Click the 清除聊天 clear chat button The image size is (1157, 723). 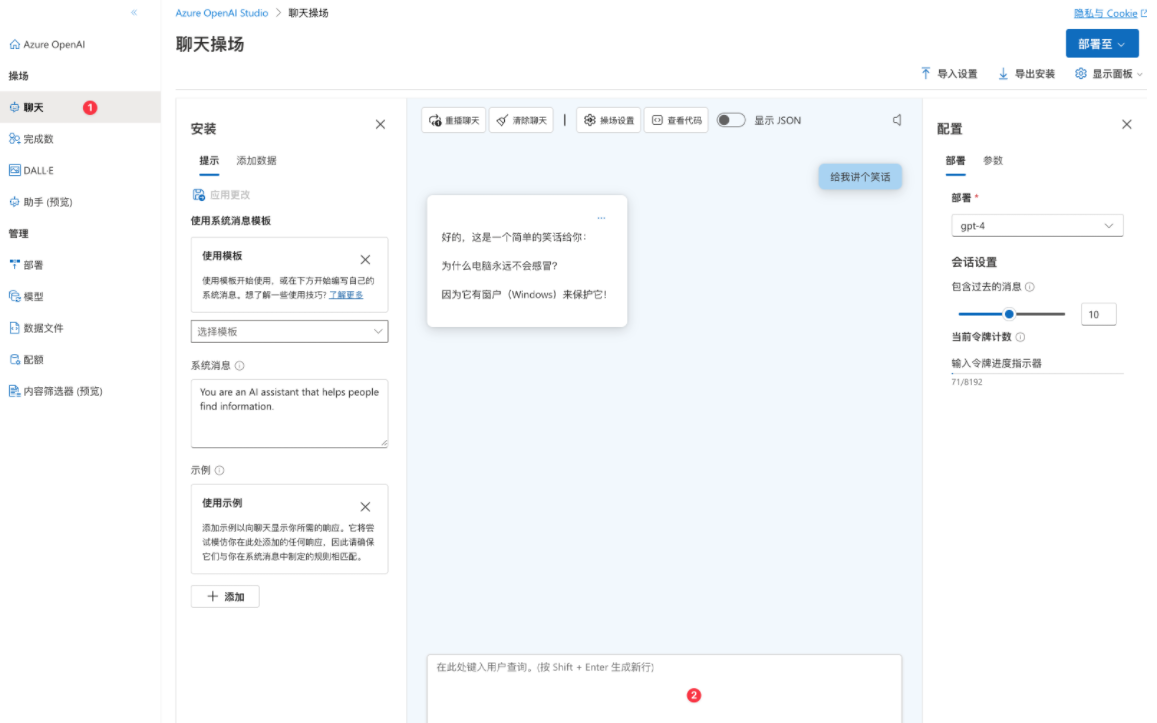[521, 120]
